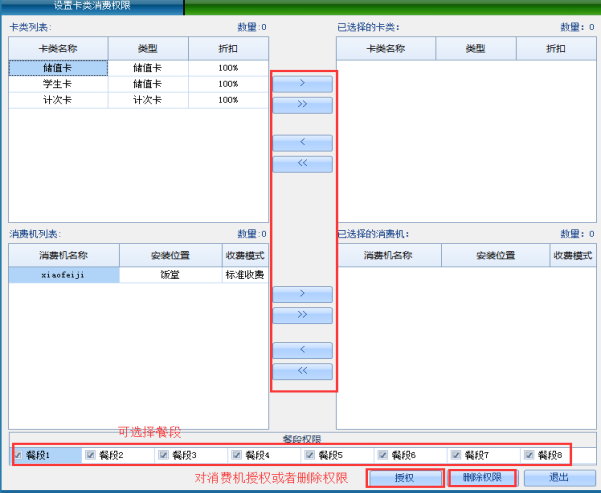Toggle the 餐段4 checkbox
Screen dimensions: 601x493
[x=236, y=455]
